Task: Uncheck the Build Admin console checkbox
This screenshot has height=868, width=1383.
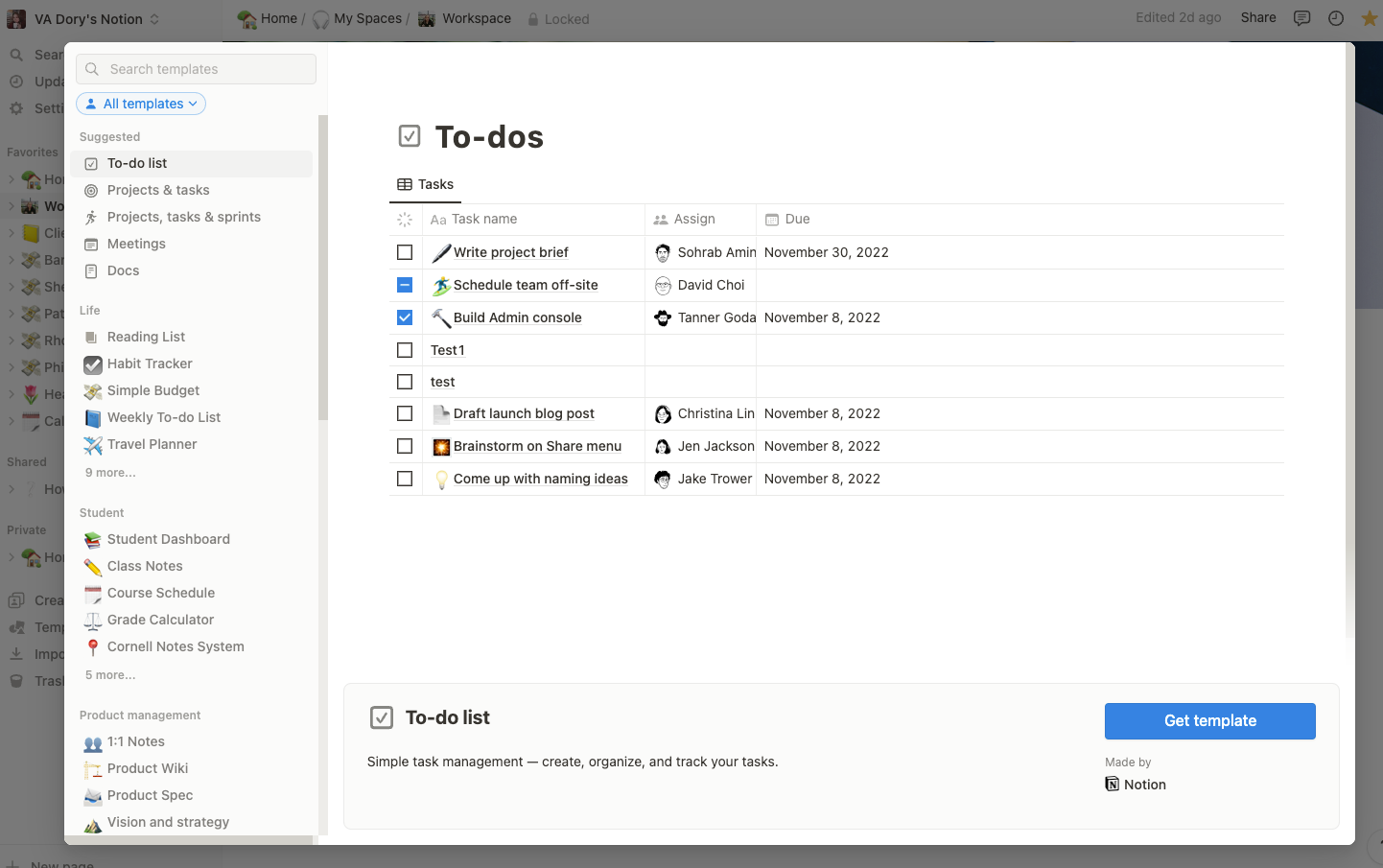Action: (405, 317)
